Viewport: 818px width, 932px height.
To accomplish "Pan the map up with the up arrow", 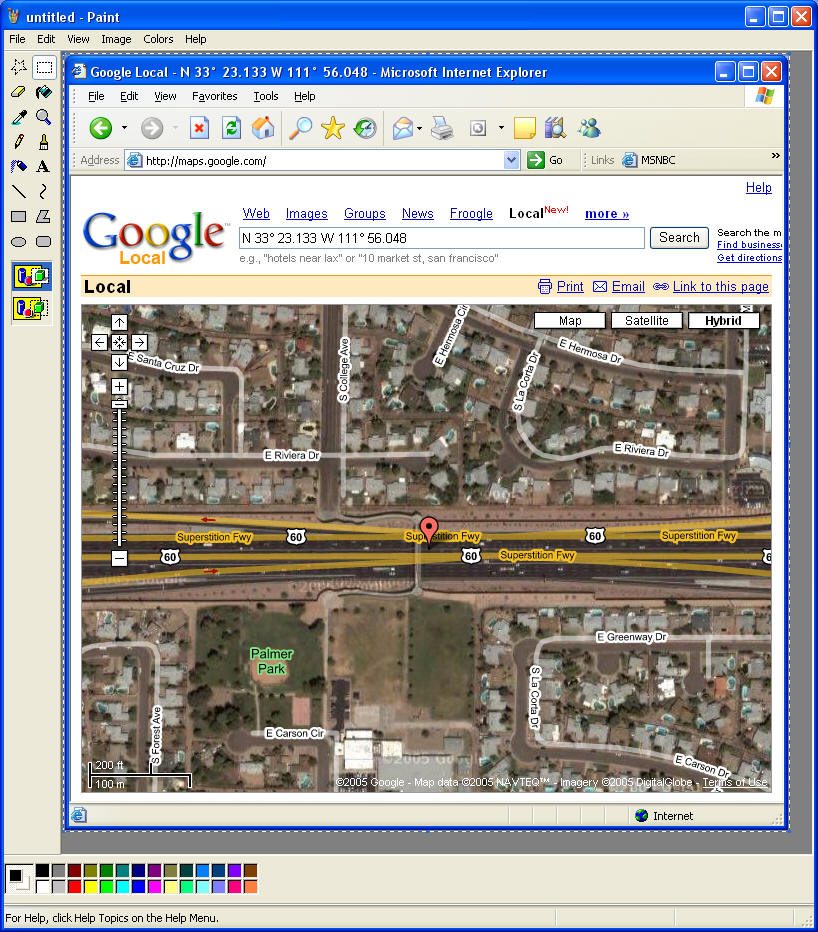I will click(x=119, y=323).
